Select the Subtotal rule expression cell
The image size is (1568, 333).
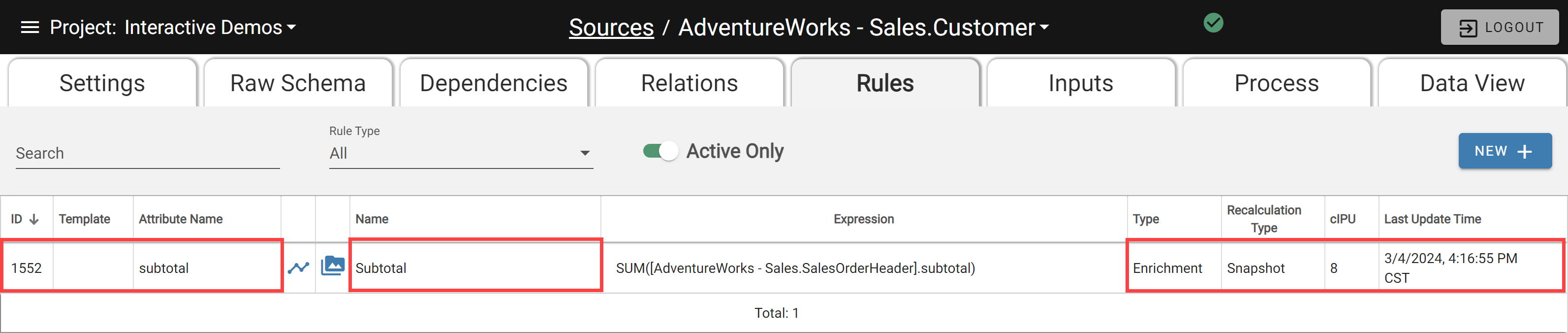[864, 268]
